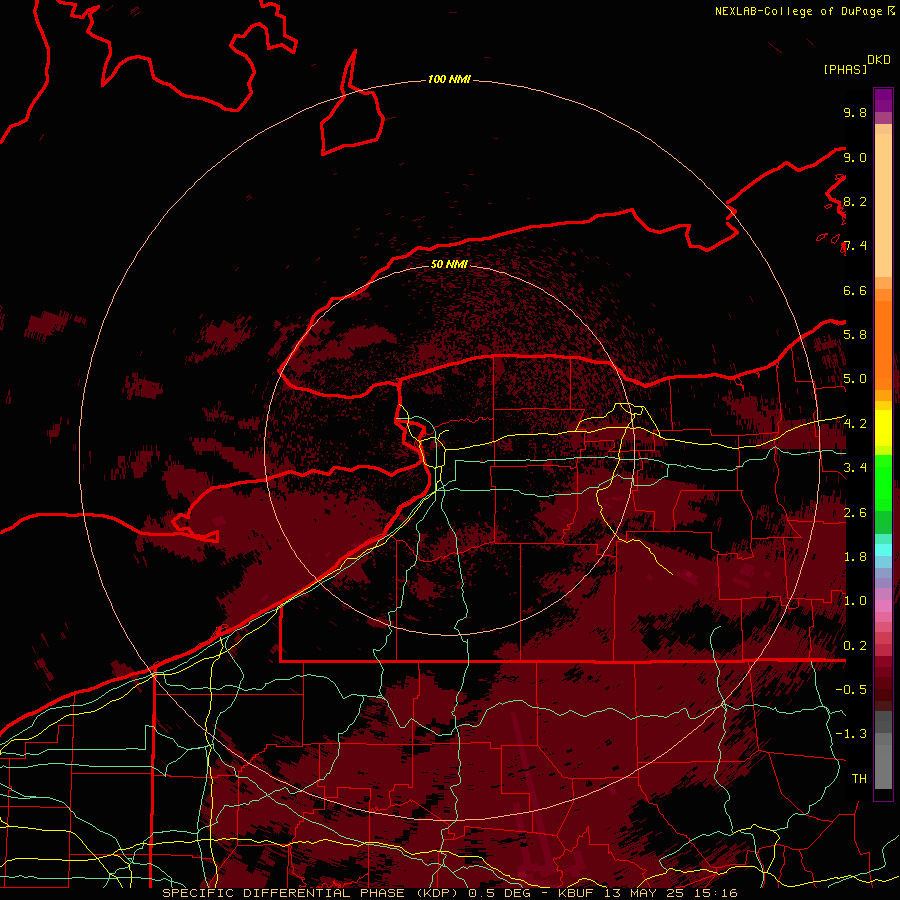Screen dimensions: 900x900
Task: Click the -1.3 scale value
Action: coord(851,734)
